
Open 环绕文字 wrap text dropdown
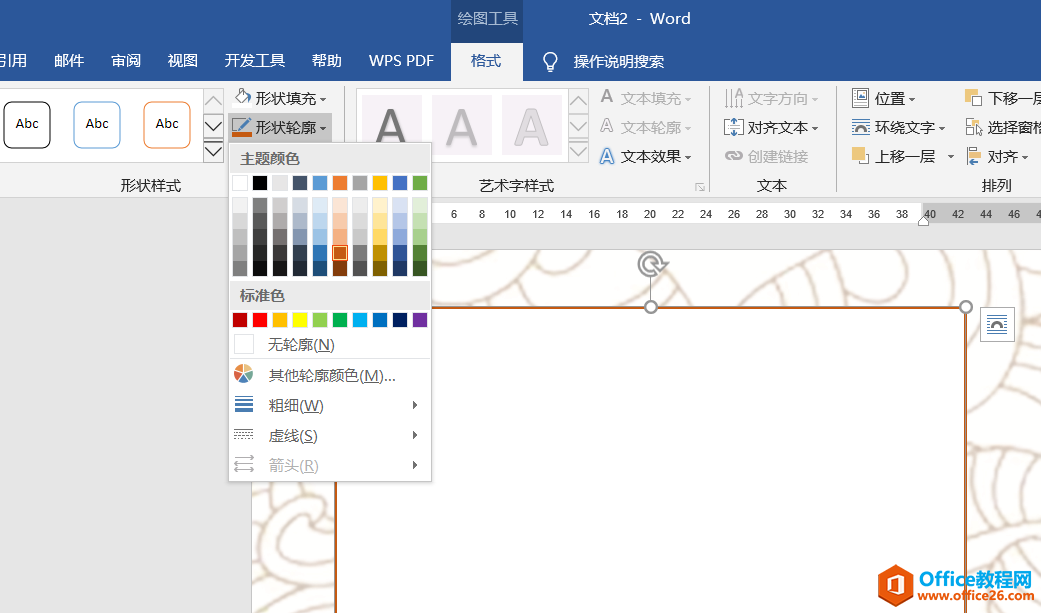(899, 128)
